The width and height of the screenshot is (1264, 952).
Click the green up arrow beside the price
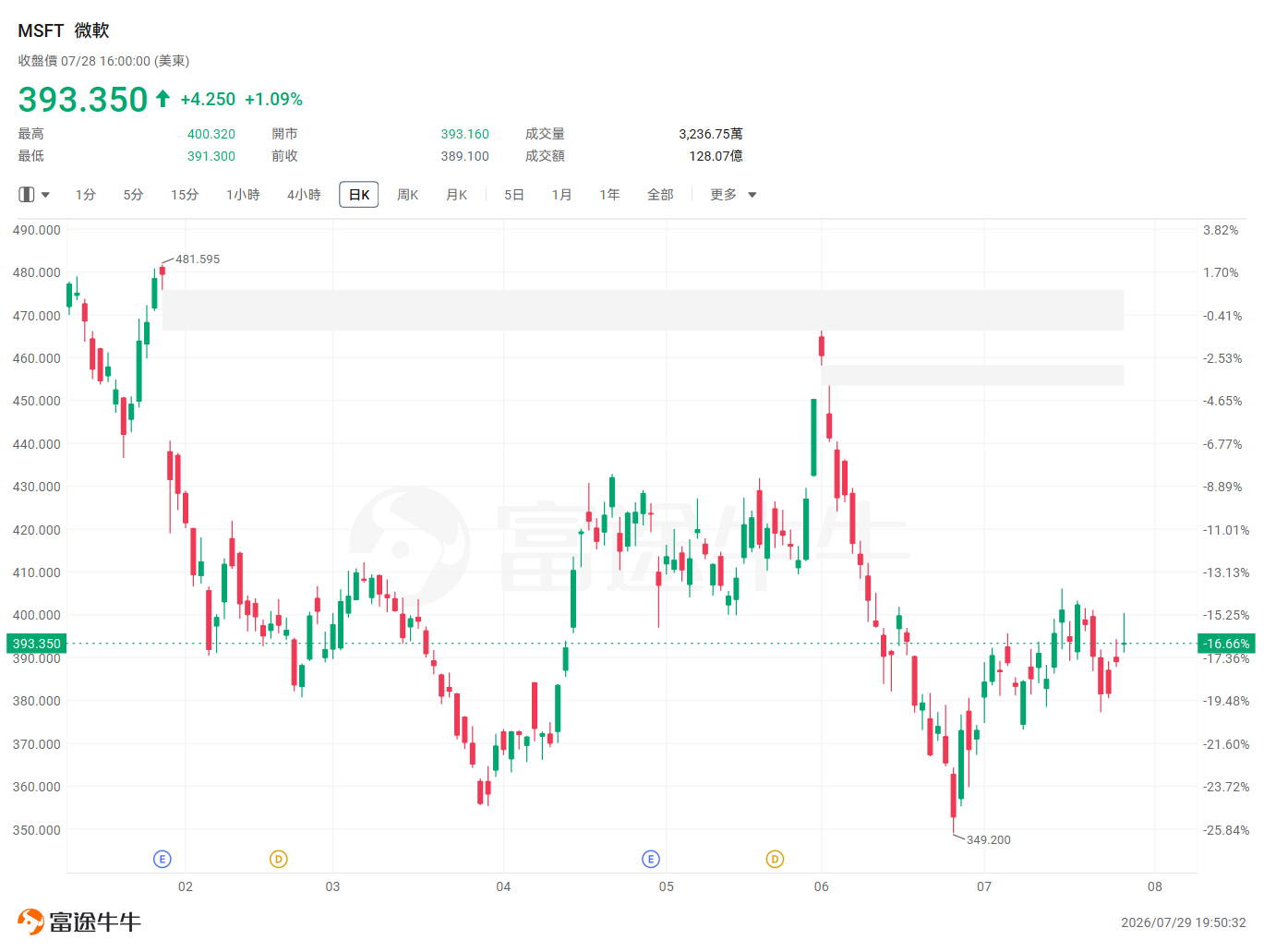[x=163, y=99]
